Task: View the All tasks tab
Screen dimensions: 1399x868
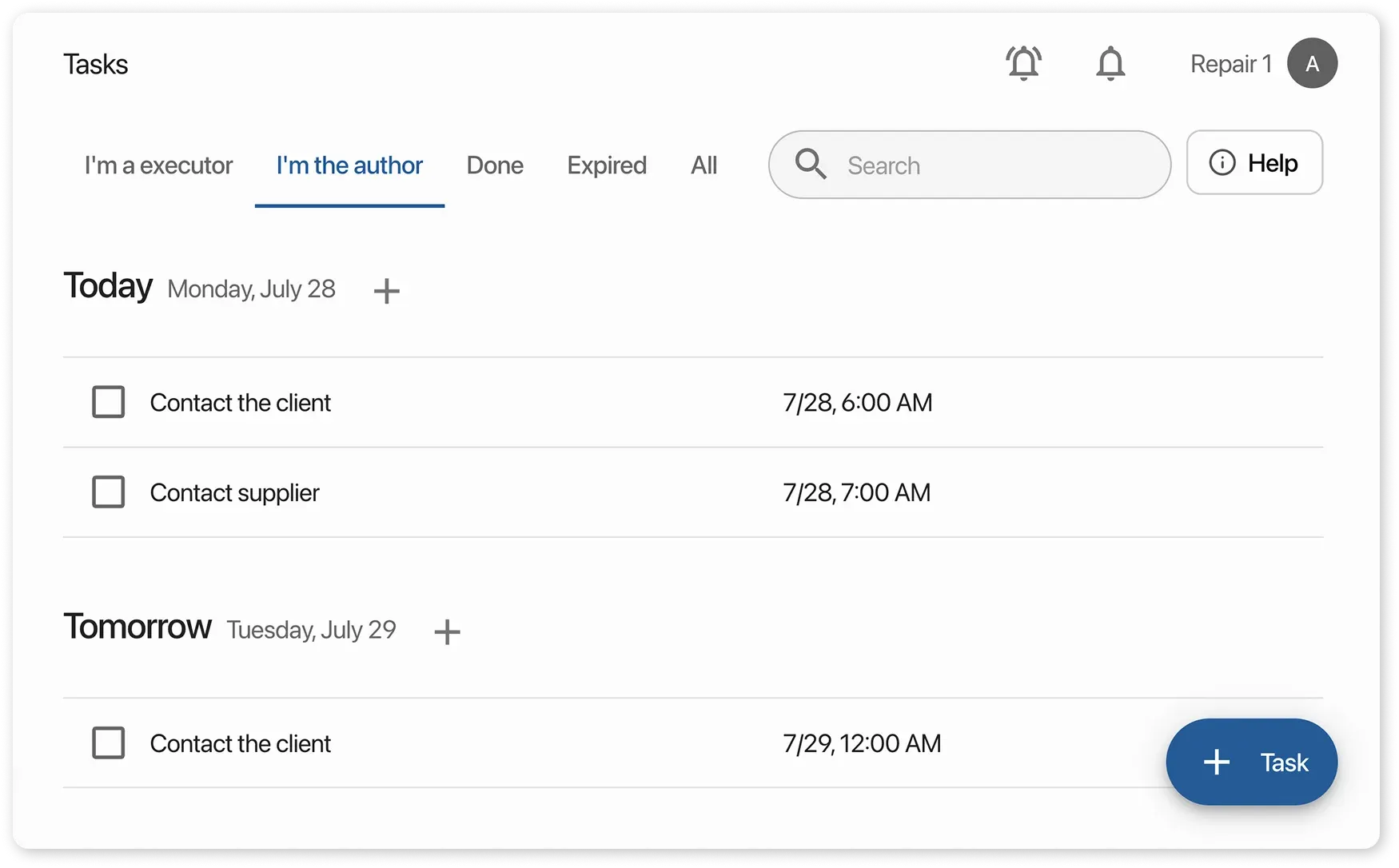Action: click(x=703, y=165)
